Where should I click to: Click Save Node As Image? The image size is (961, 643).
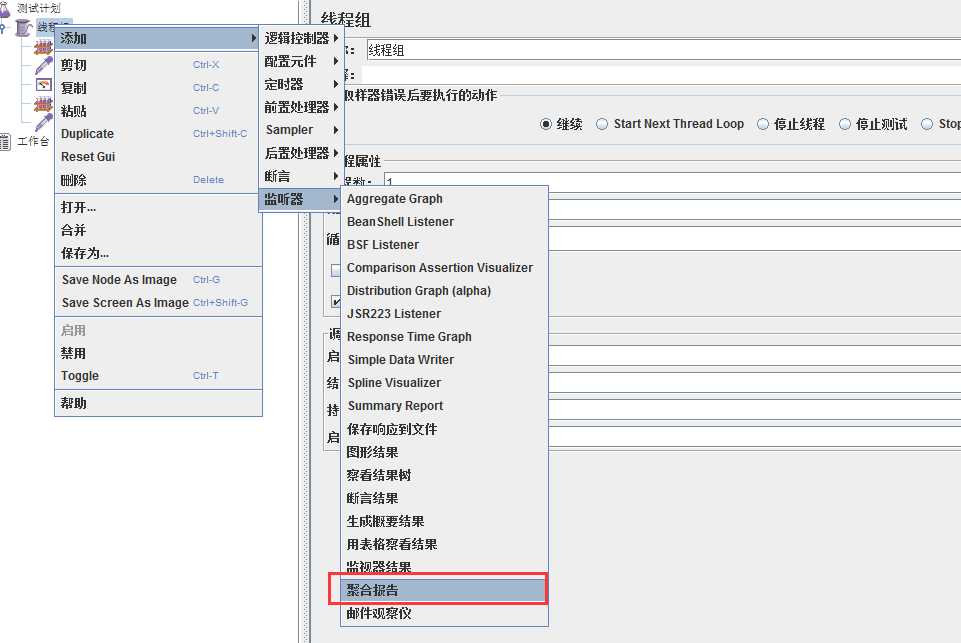click(x=158, y=280)
